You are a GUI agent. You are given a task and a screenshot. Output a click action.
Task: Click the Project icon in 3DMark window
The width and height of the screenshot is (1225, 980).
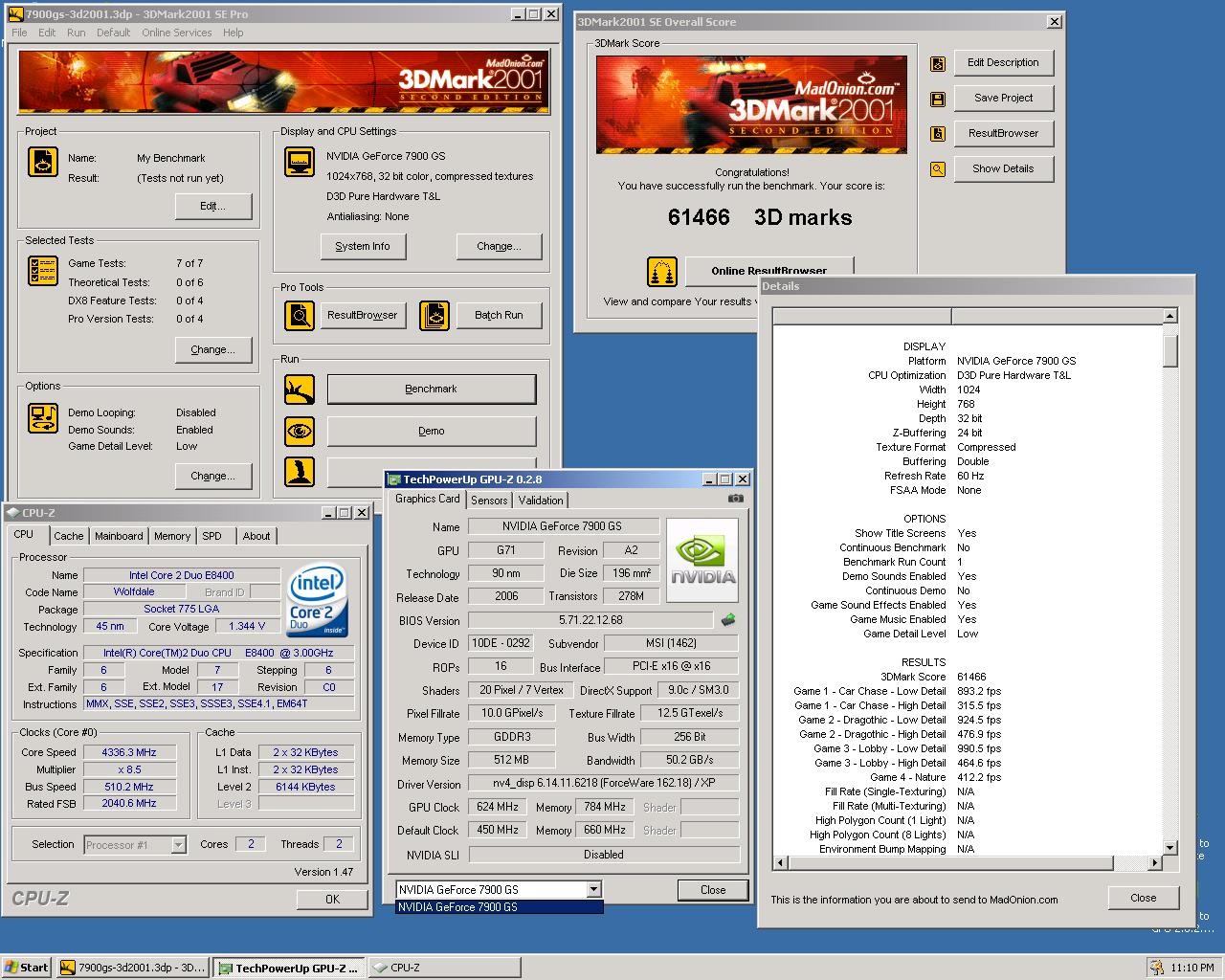click(x=42, y=162)
